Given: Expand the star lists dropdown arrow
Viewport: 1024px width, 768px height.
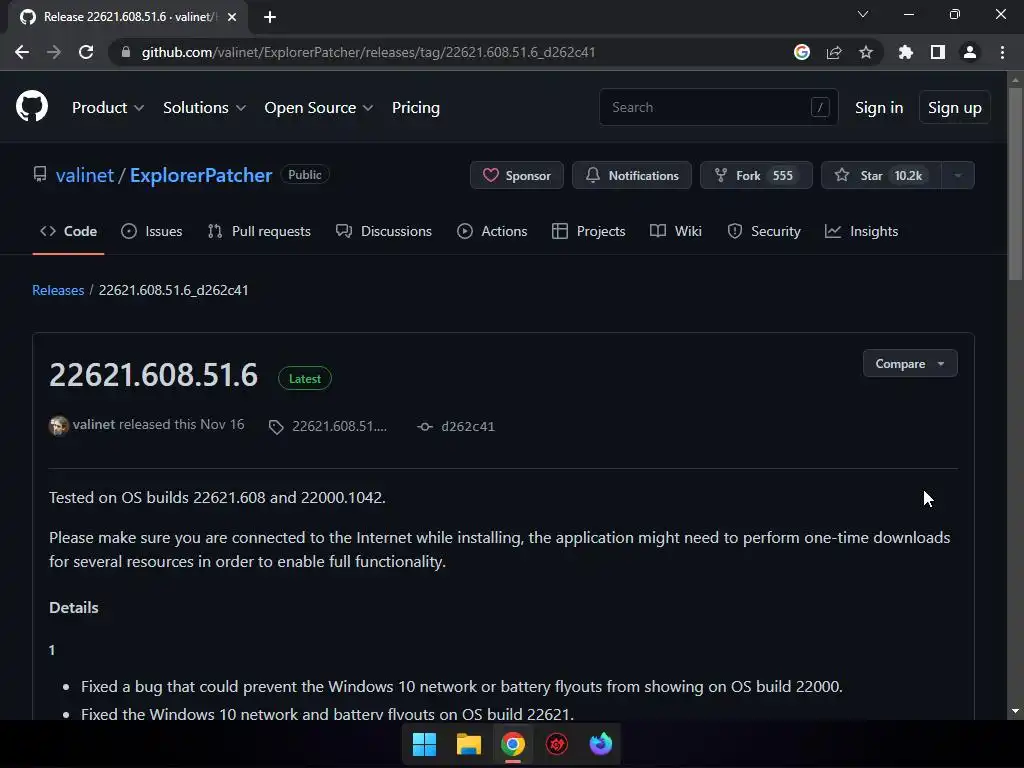Looking at the screenshot, I should pyautogui.click(x=958, y=175).
